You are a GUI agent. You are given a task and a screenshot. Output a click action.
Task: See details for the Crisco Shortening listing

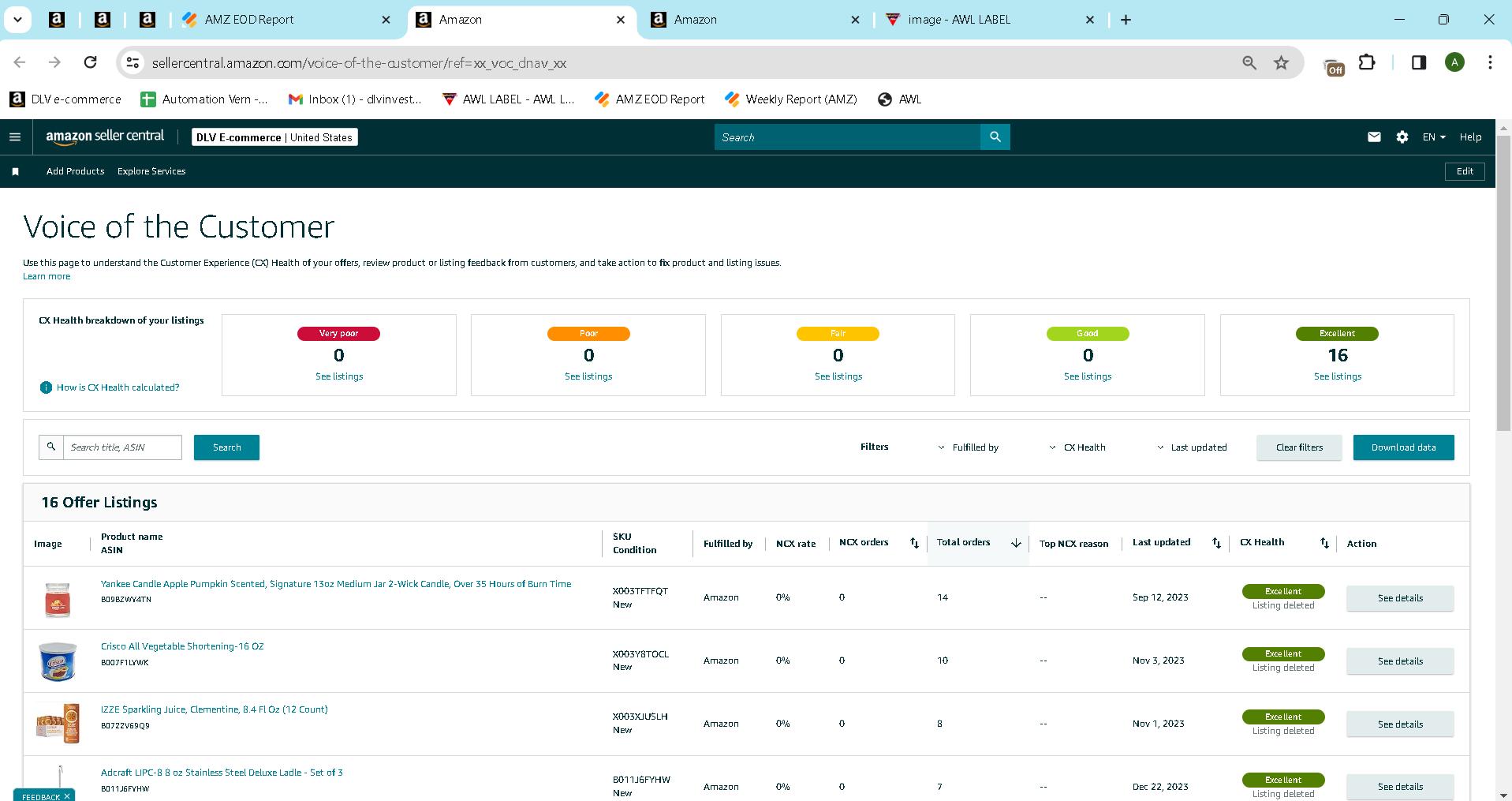(x=1400, y=661)
